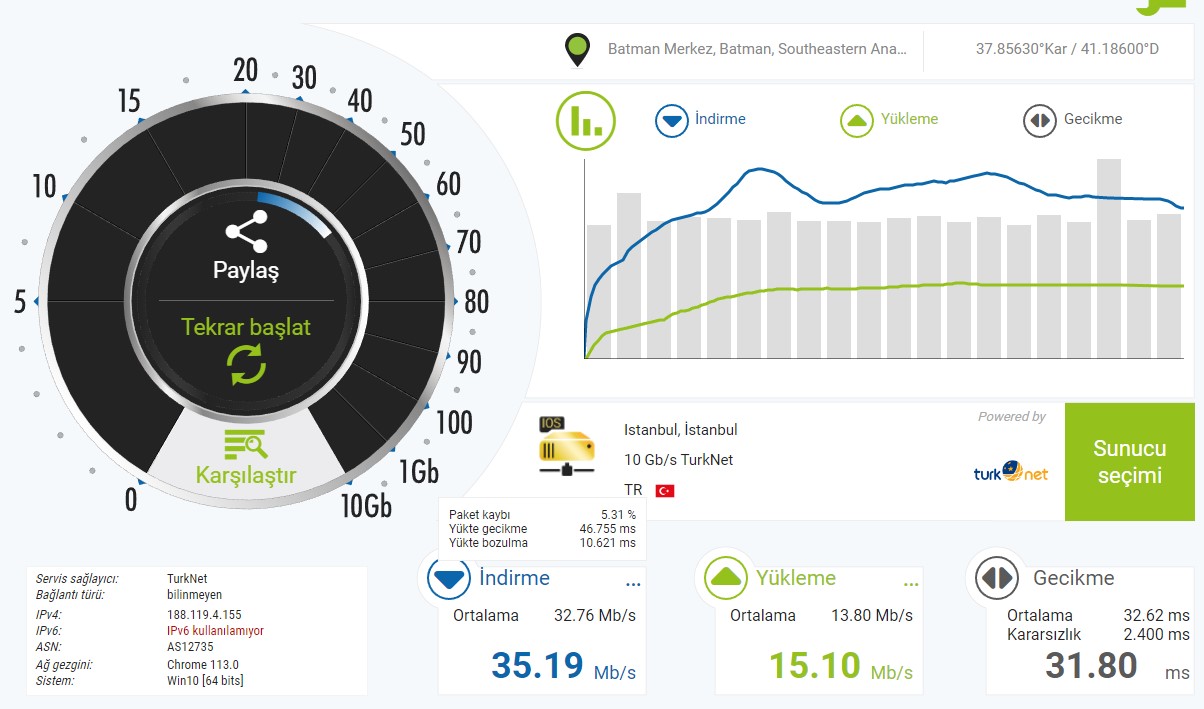Click 10 Gb/s TurkNet server text
This screenshot has width=1204, height=709.
[x=678, y=460]
